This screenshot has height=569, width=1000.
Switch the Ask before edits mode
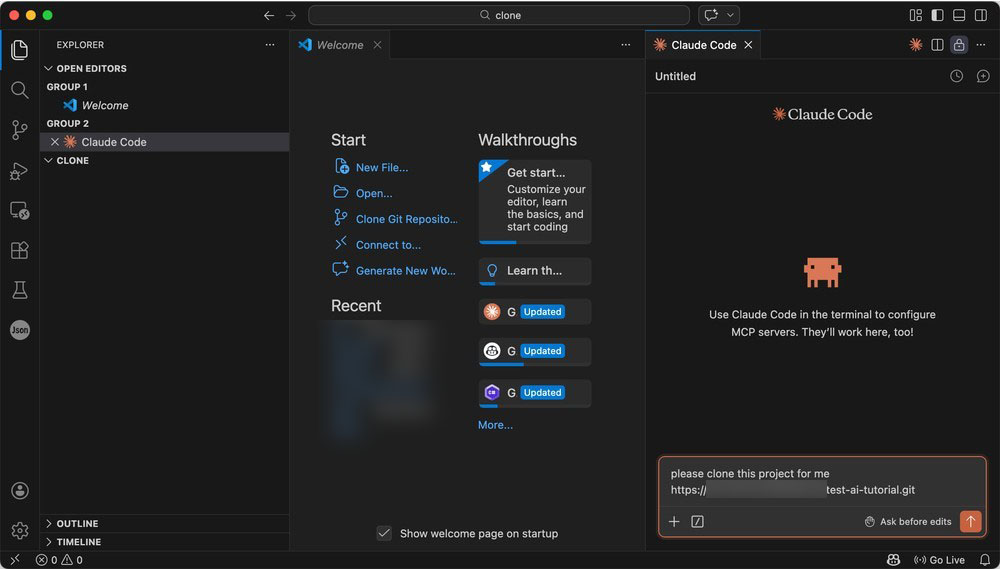908,522
